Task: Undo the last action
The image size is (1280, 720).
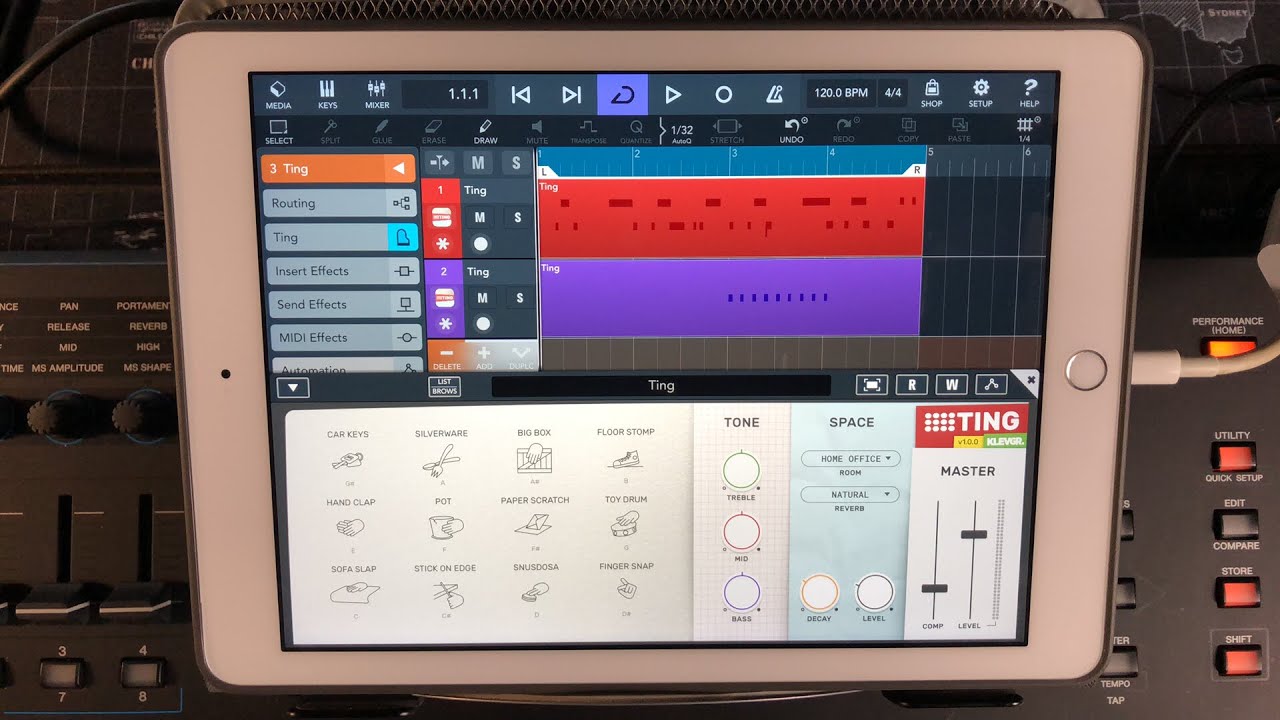Action: pyautogui.click(x=792, y=131)
